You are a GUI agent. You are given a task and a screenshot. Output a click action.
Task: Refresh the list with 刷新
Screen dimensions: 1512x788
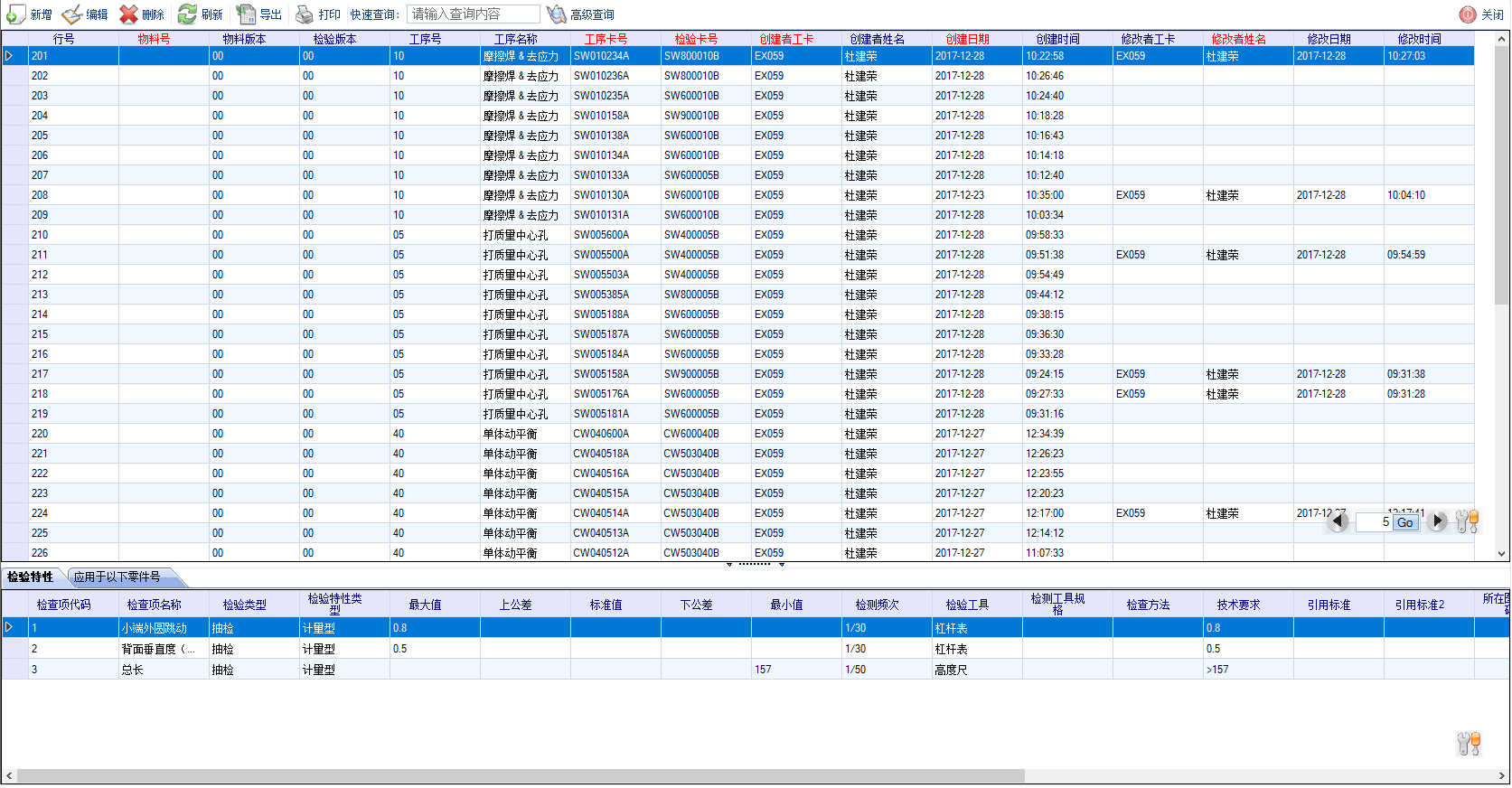[x=200, y=14]
